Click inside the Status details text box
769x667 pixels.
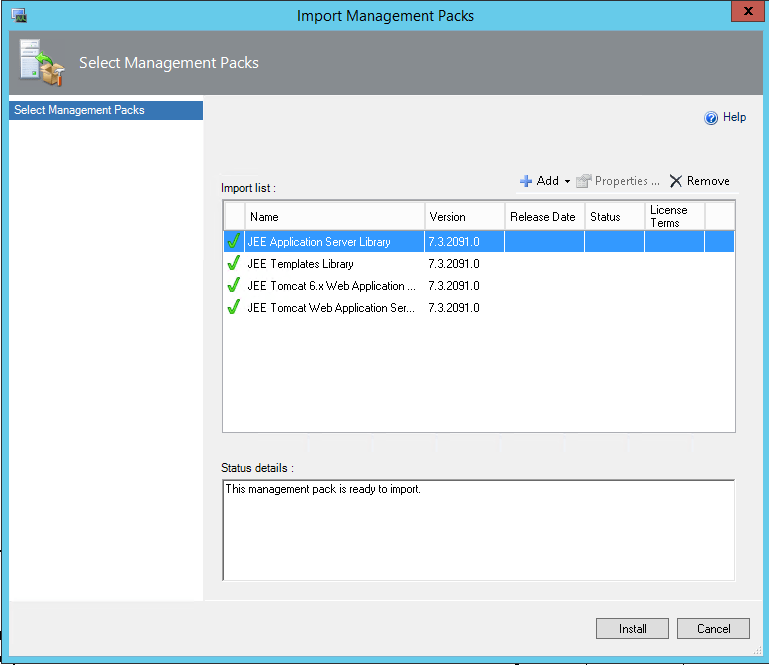pyautogui.click(x=479, y=530)
